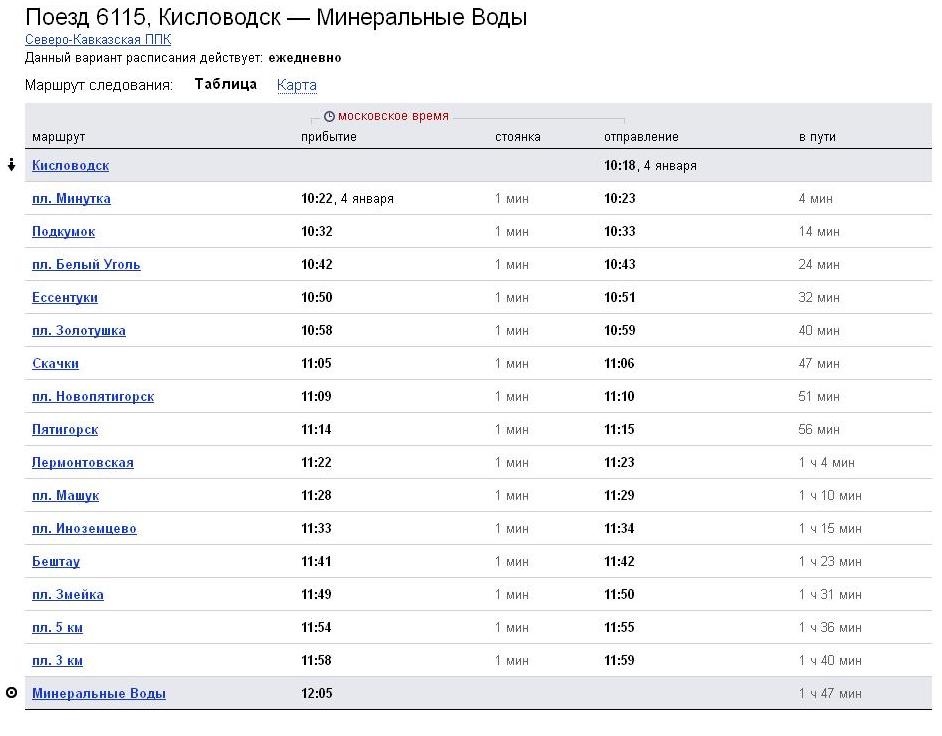Select the Скачки station link
The width and height of the screenshot is (942, 736).
[x=55, y=364]
